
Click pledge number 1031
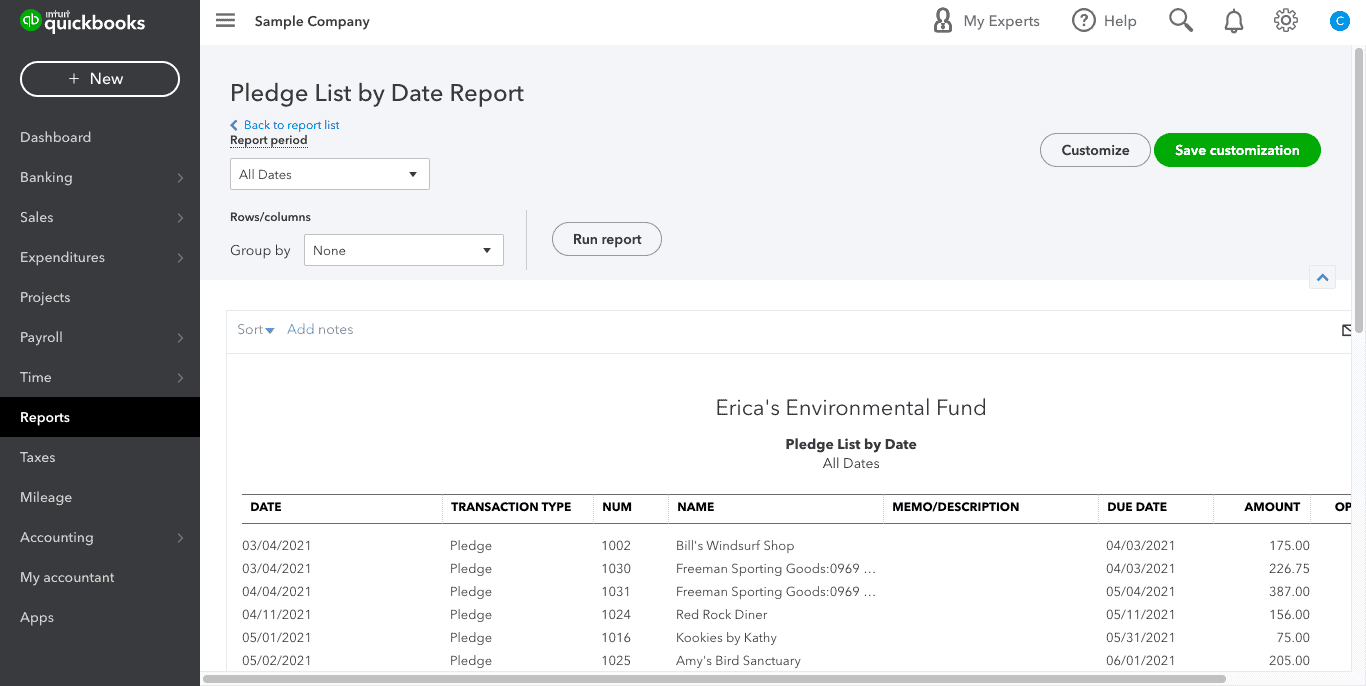(x=616, y=592)
